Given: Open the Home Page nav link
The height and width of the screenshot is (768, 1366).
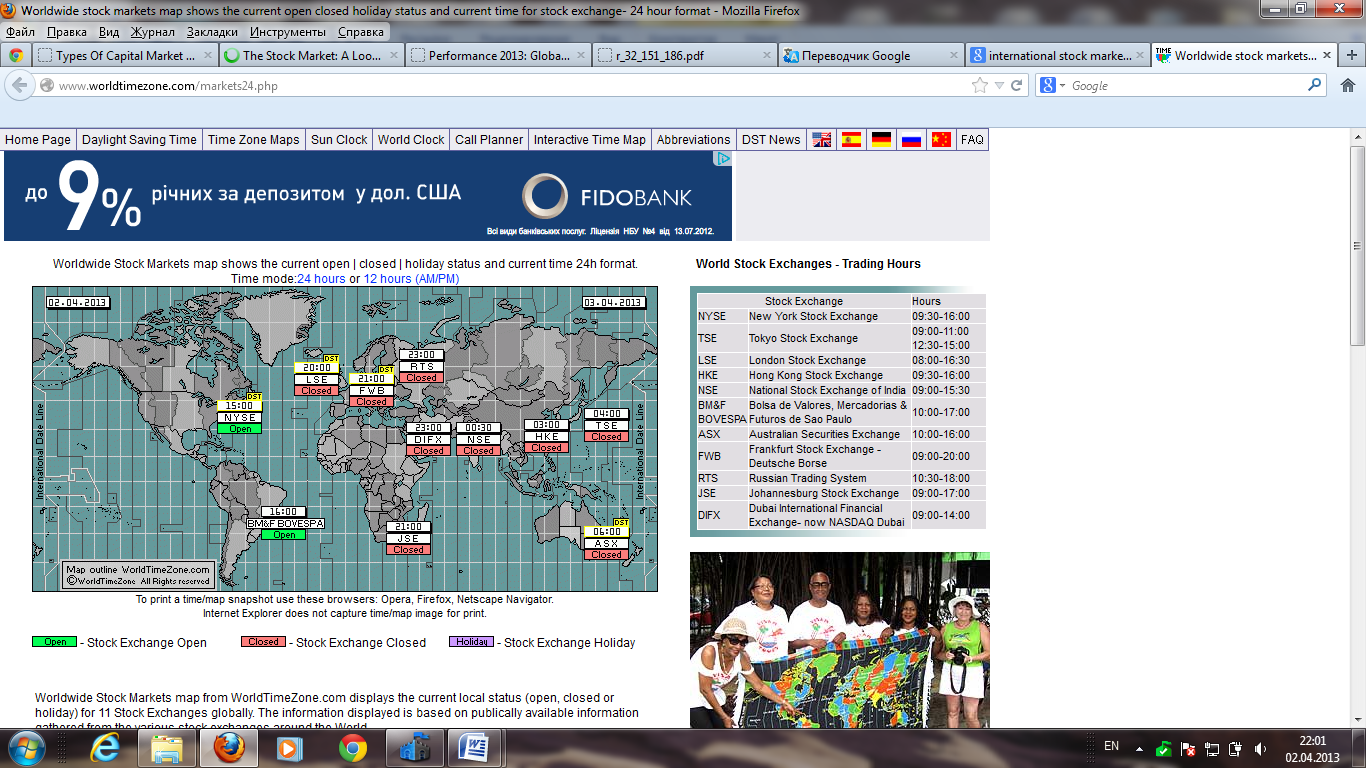Looking at the screenshot, I should [38, 140].
